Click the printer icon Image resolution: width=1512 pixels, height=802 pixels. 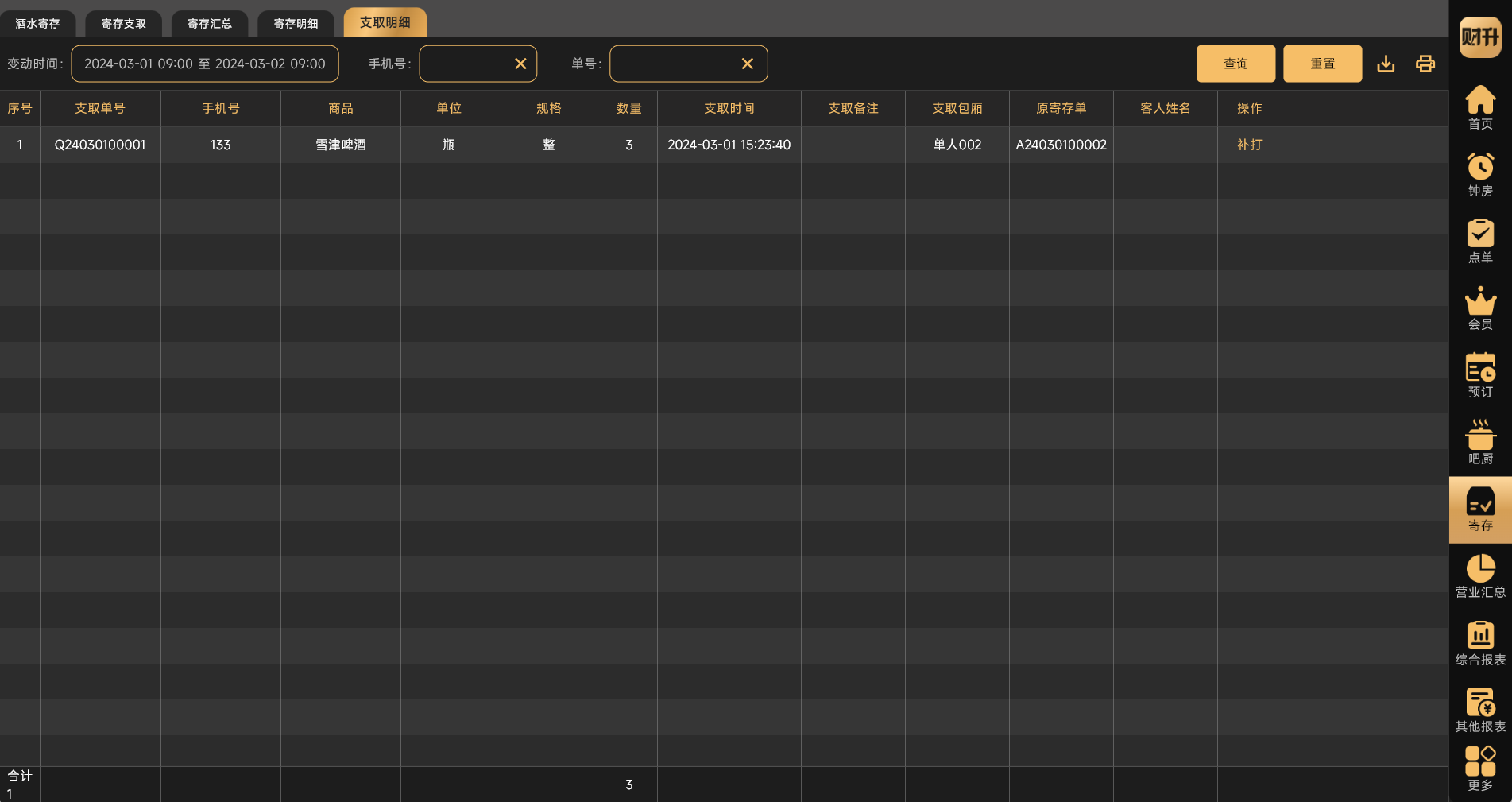pos(1425,64)
